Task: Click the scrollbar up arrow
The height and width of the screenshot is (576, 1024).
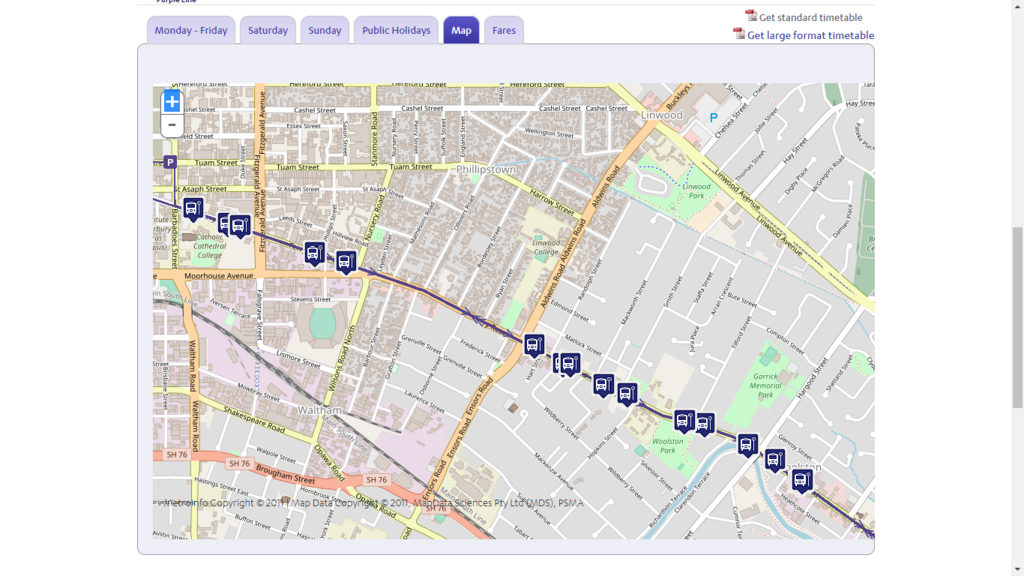Action: [1017, 5]
